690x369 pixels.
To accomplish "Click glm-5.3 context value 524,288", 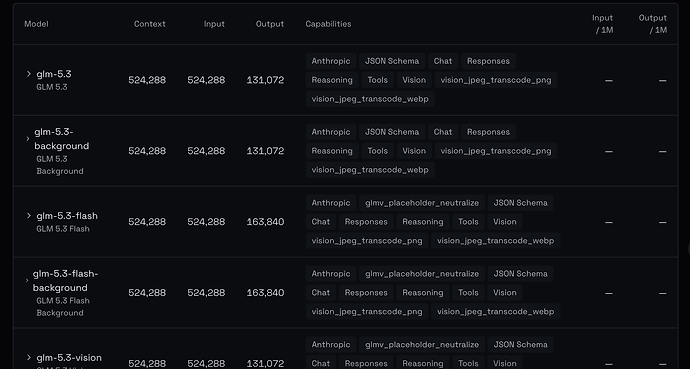I will pos(147,80).
